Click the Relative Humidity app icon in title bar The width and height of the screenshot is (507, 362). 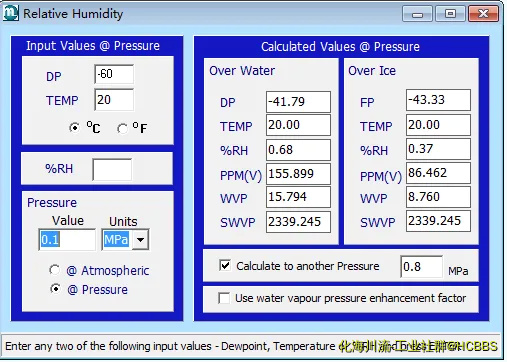click(x=11, y=13)
